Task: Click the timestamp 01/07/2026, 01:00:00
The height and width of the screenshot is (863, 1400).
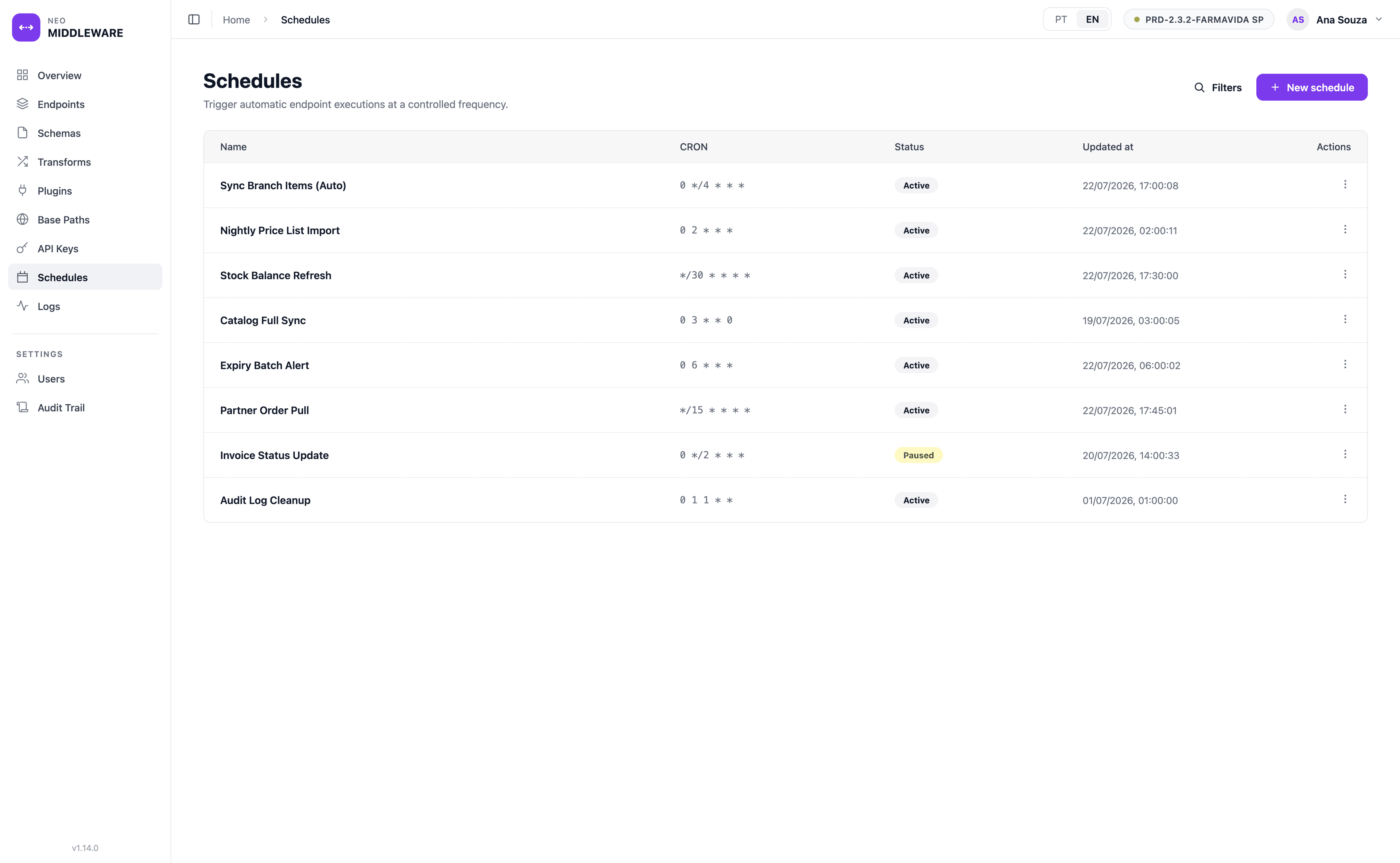Action: point(1130,500)
